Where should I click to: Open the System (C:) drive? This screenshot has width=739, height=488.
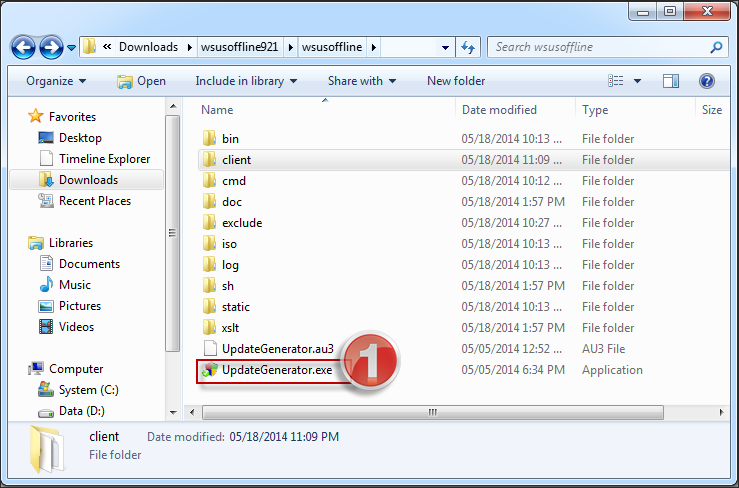pyautogui.click(x=89, y=390)
